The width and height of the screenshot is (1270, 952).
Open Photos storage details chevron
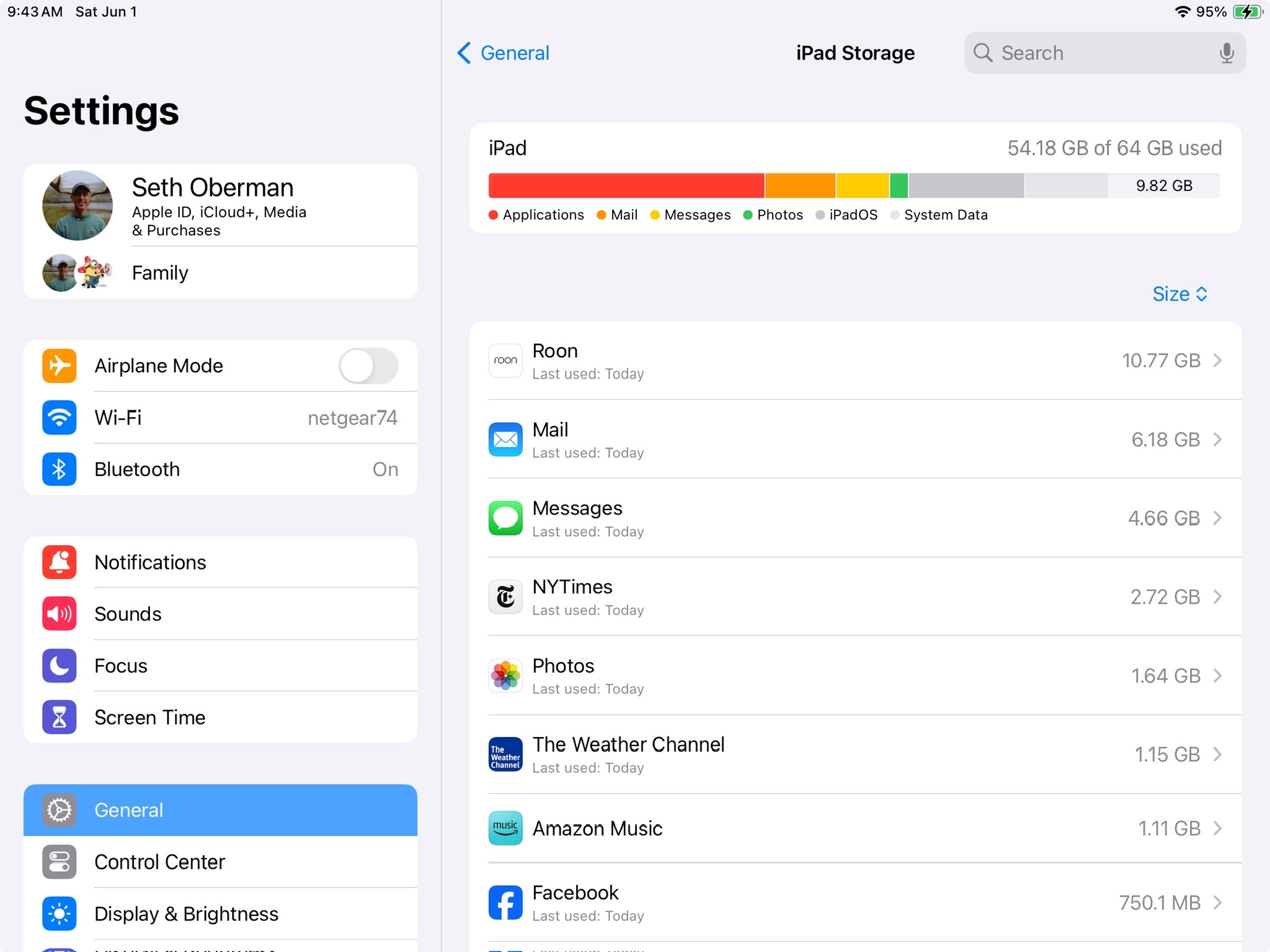[x=1217, y=676]
